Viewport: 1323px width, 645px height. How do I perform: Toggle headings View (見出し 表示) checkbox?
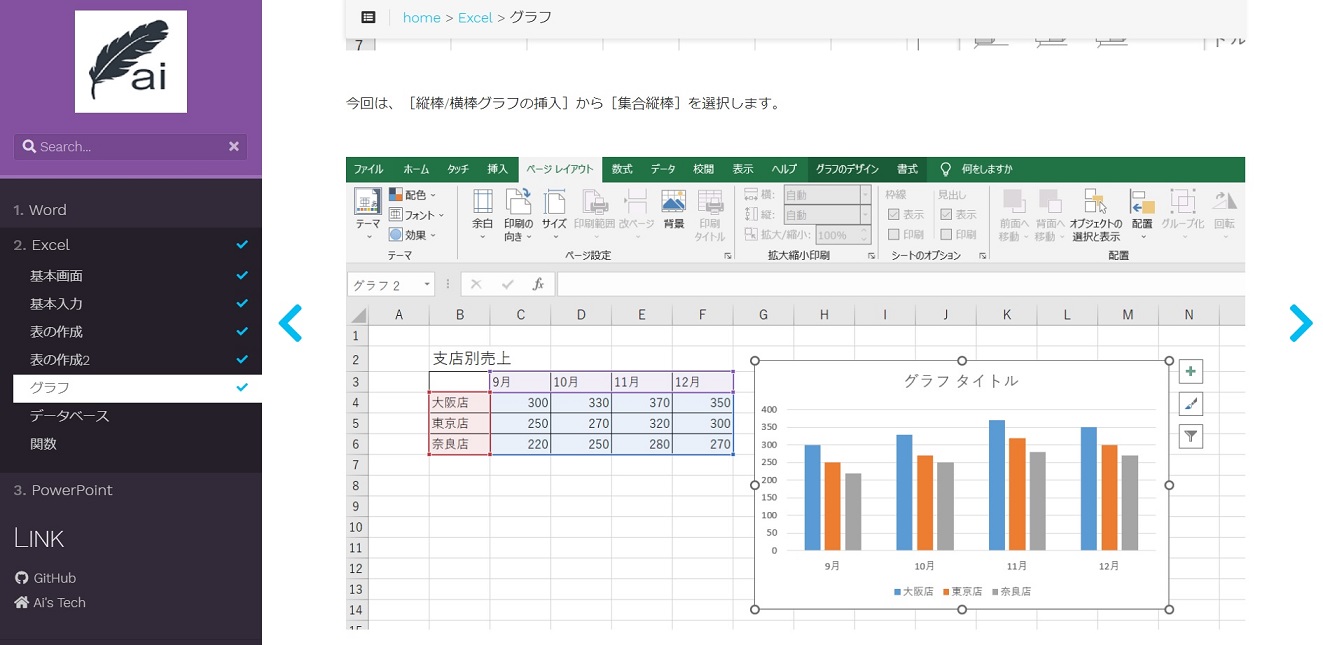pos(946,215)
